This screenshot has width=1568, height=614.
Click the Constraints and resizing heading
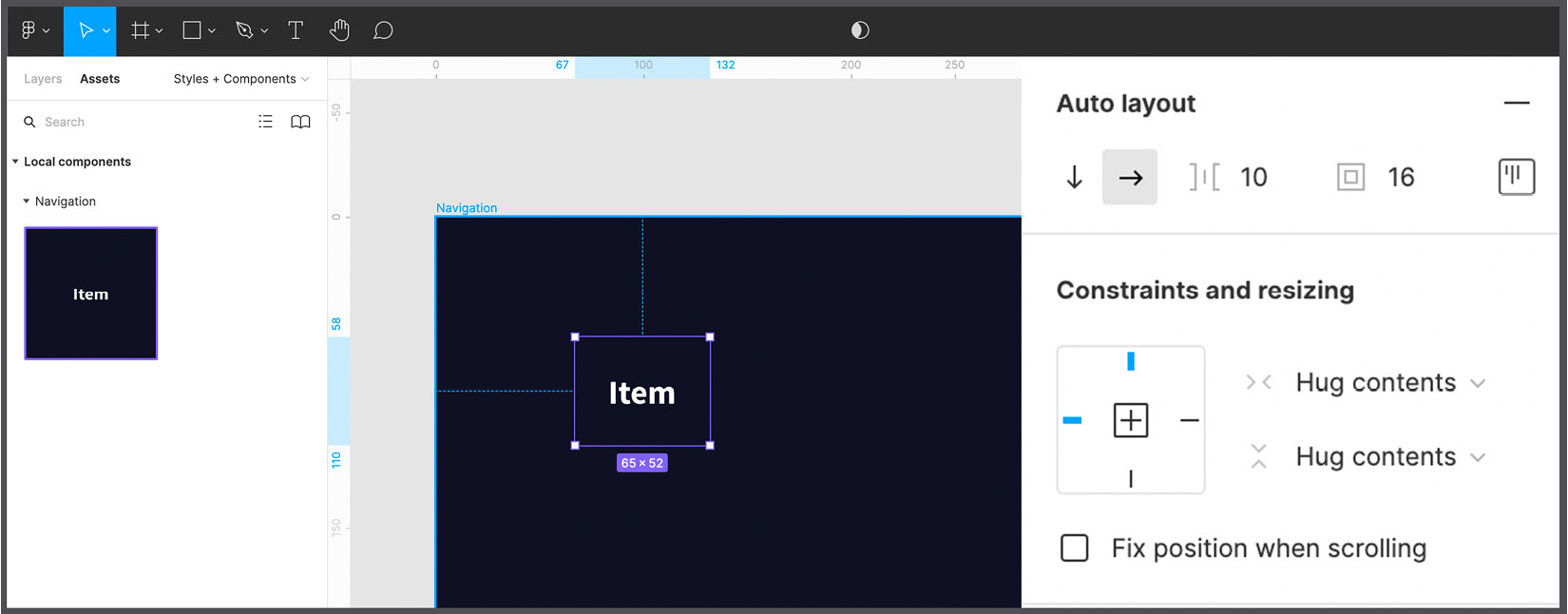[x=1205, y=291]
